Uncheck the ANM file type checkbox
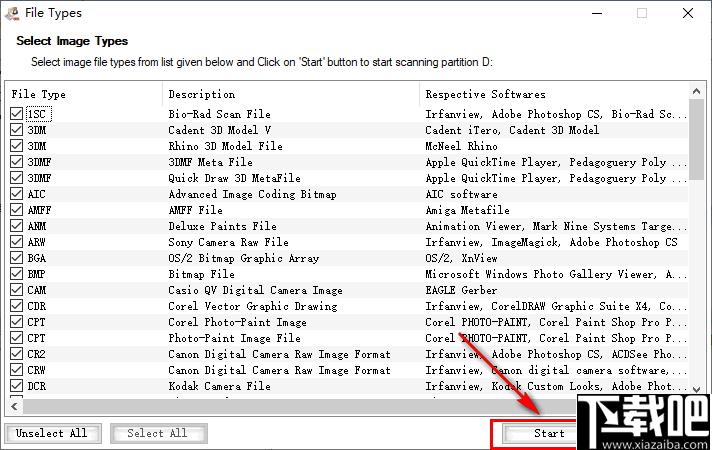Image resolution: width=712 pixels, height=450 pixels. pyautogui.click(x=16, y=226)
